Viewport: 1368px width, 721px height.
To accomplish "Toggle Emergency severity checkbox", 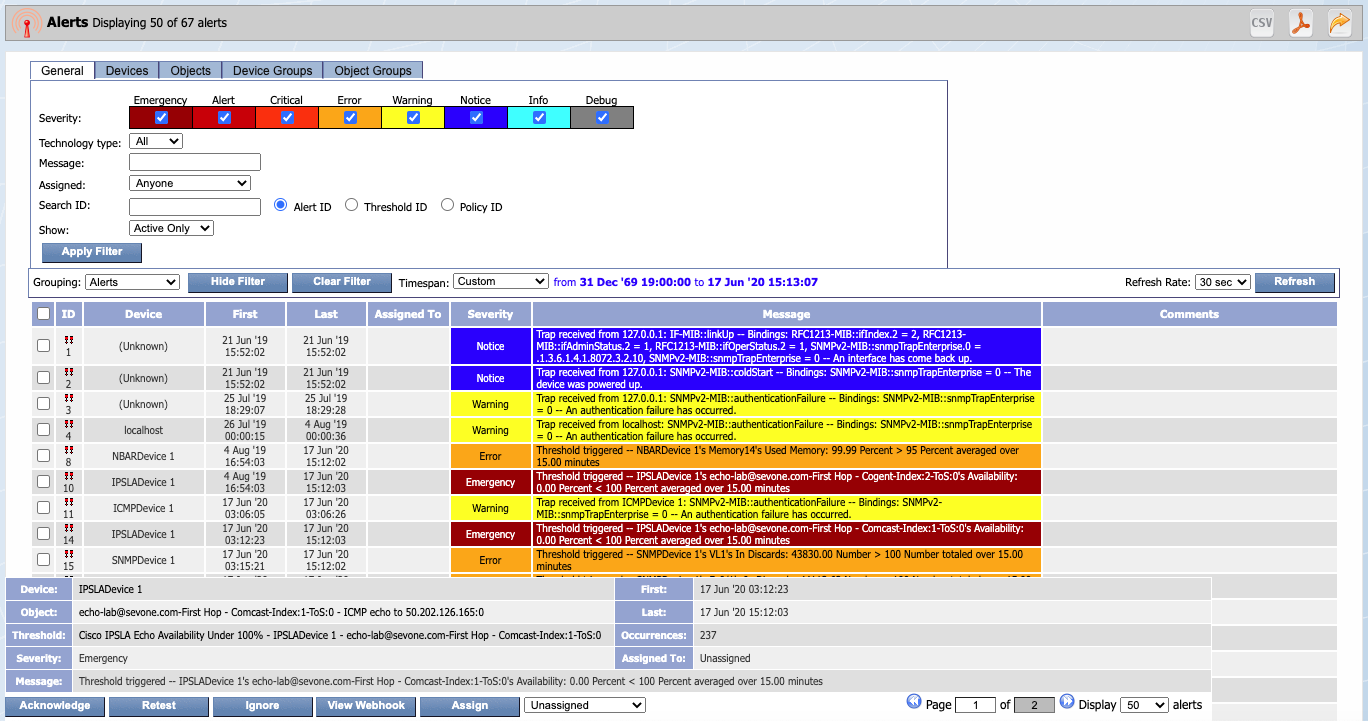I will [x=161, y=118].
